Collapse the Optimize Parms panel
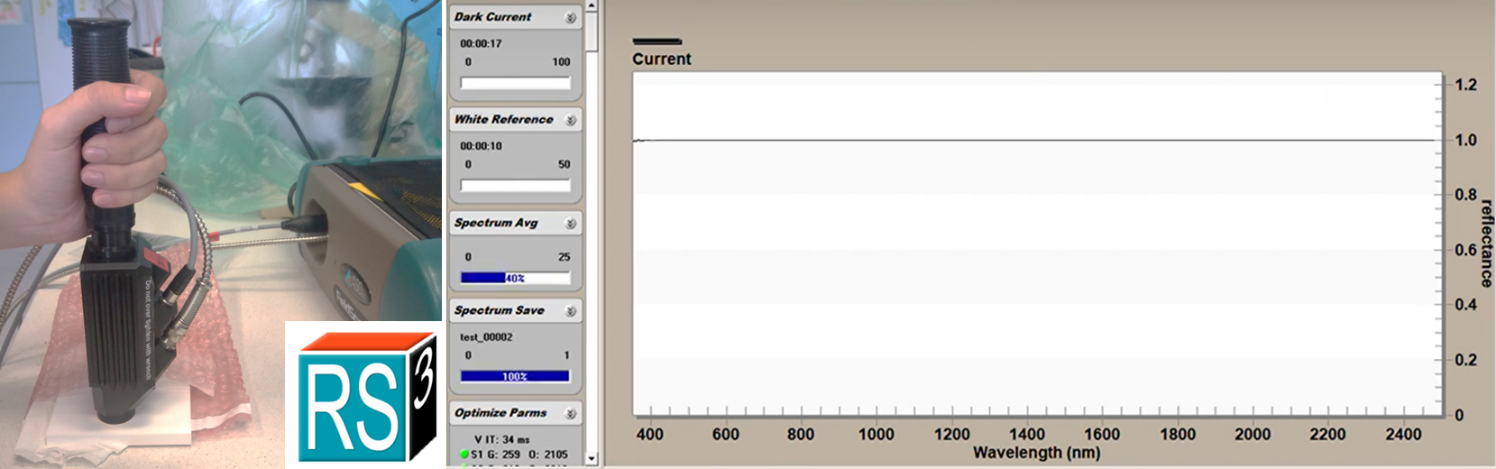Image resolution: width=1496 pixels, height=469 pixels. point(570,413)
